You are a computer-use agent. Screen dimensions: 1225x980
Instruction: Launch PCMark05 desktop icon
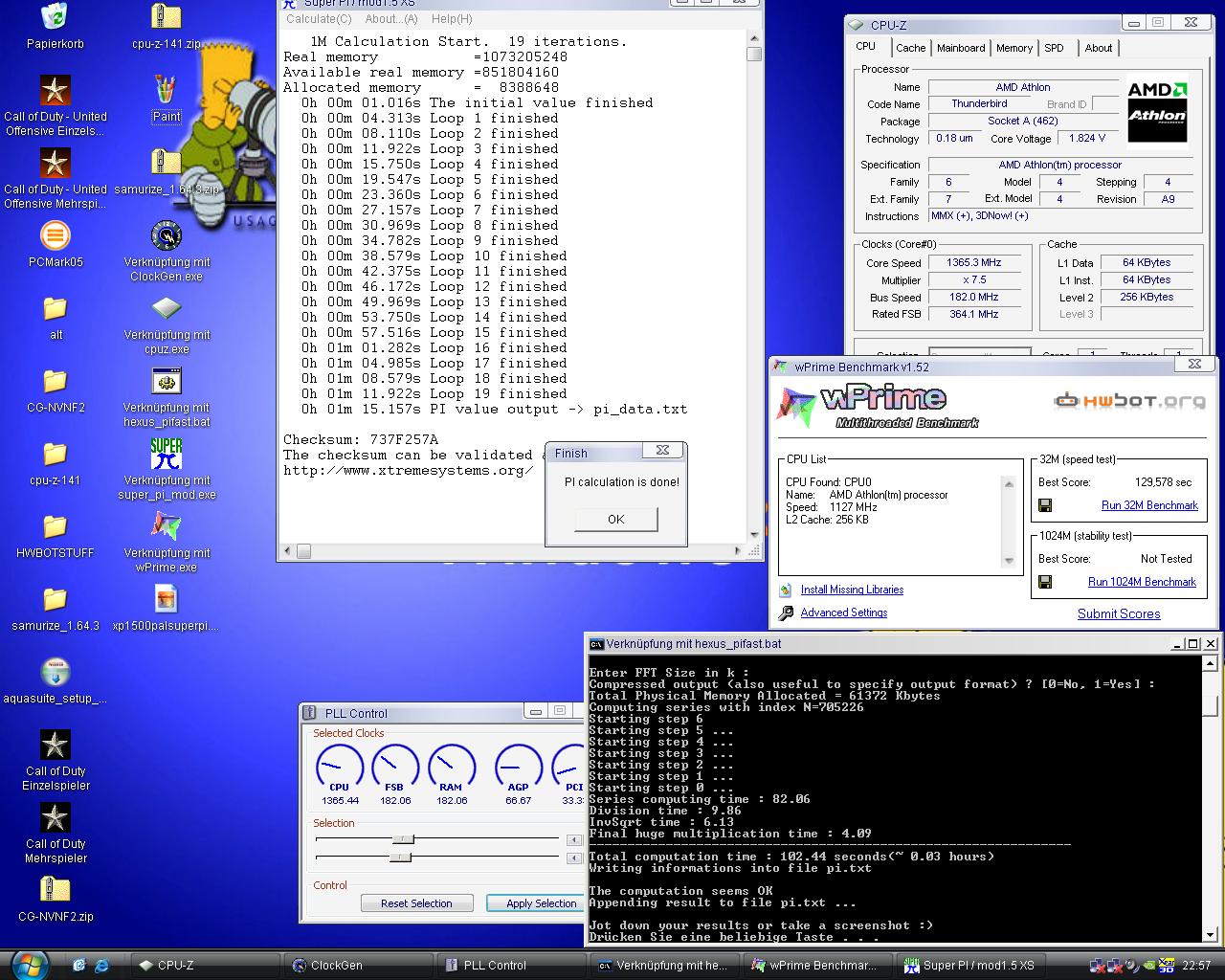click(x=56, y=244)
